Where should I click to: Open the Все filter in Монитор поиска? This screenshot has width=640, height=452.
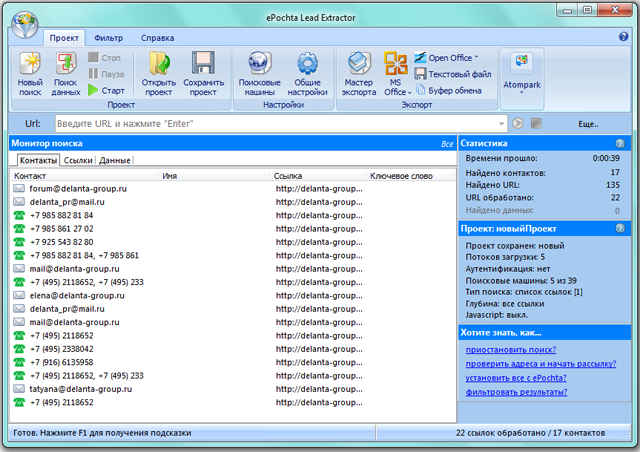(447, 144)
